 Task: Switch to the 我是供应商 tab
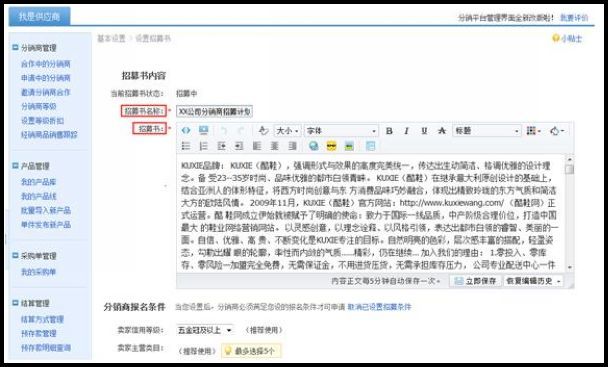point(40,16)
